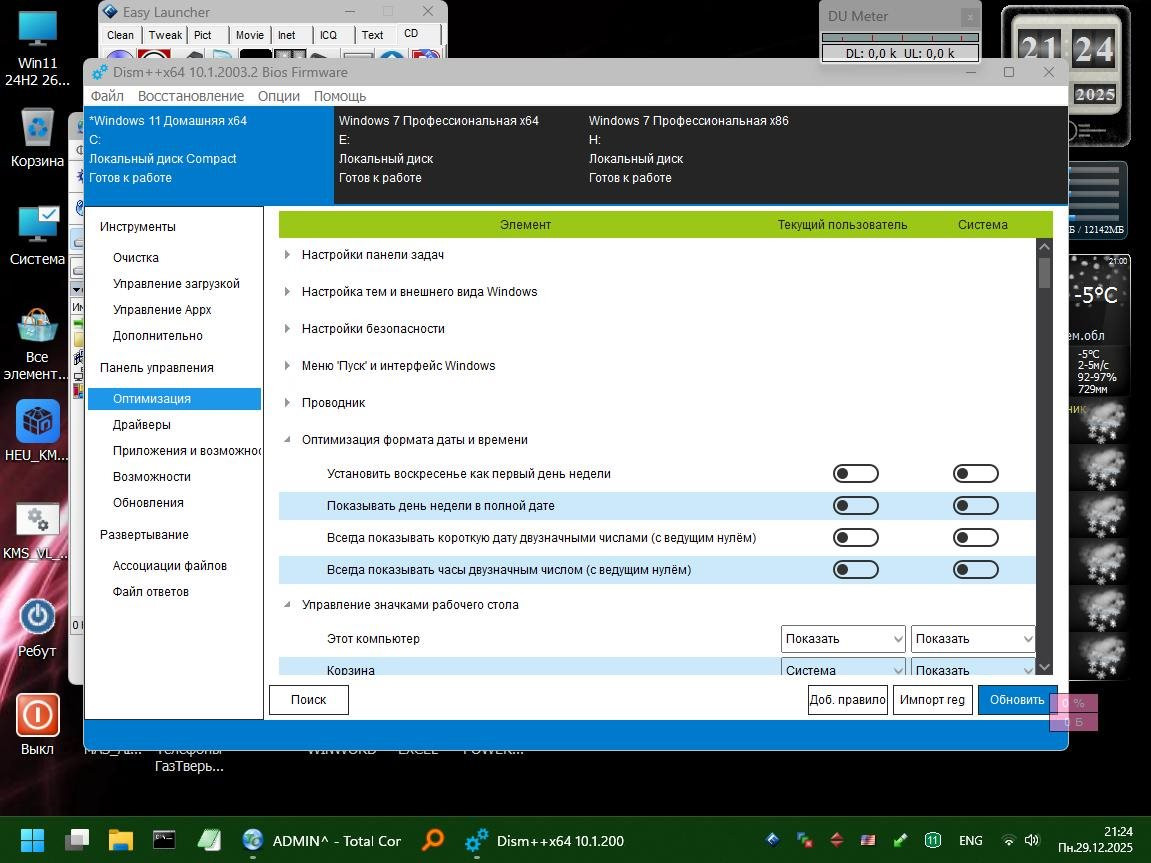Expand Настройки безопасности section
Viewport: 1151px width, 863px height.
coord(287,329)
